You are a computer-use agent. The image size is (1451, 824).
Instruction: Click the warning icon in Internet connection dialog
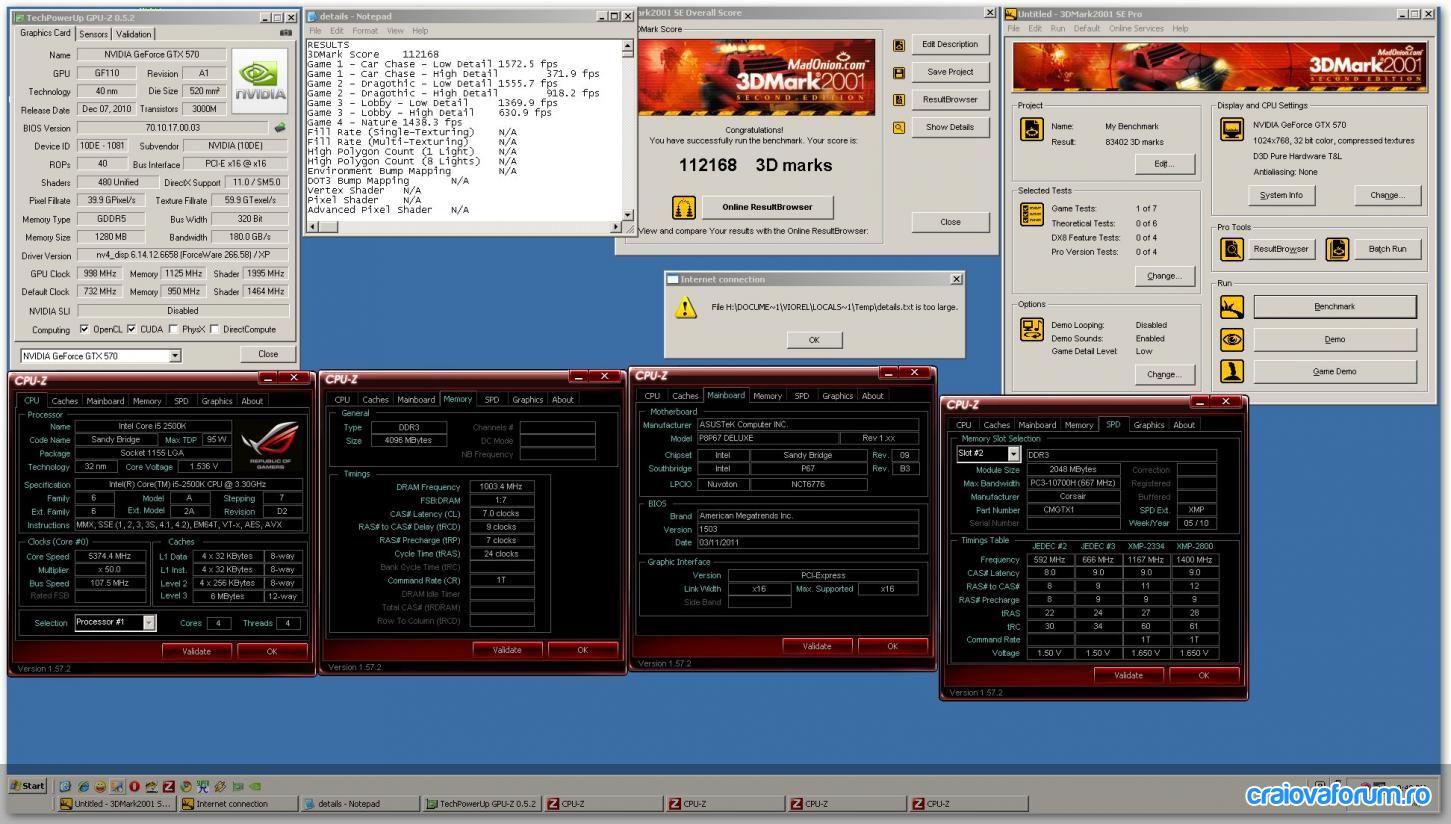coord(685,309)
